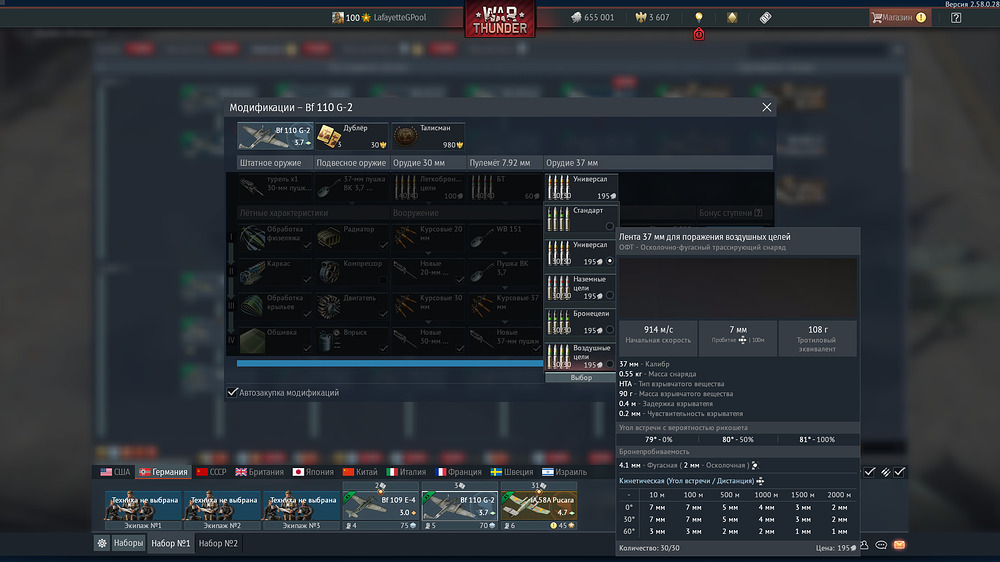Expand the Курсовые 20 мм arrow

pos(428,253)
